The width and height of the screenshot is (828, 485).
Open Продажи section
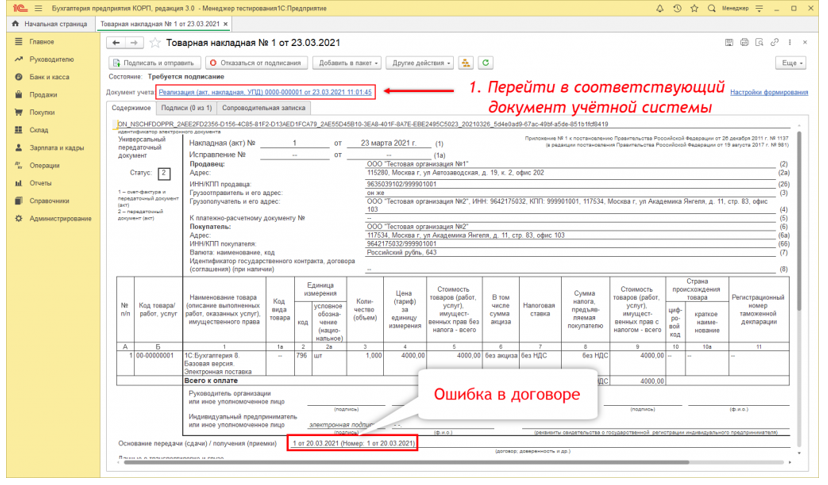coord(43,95)
